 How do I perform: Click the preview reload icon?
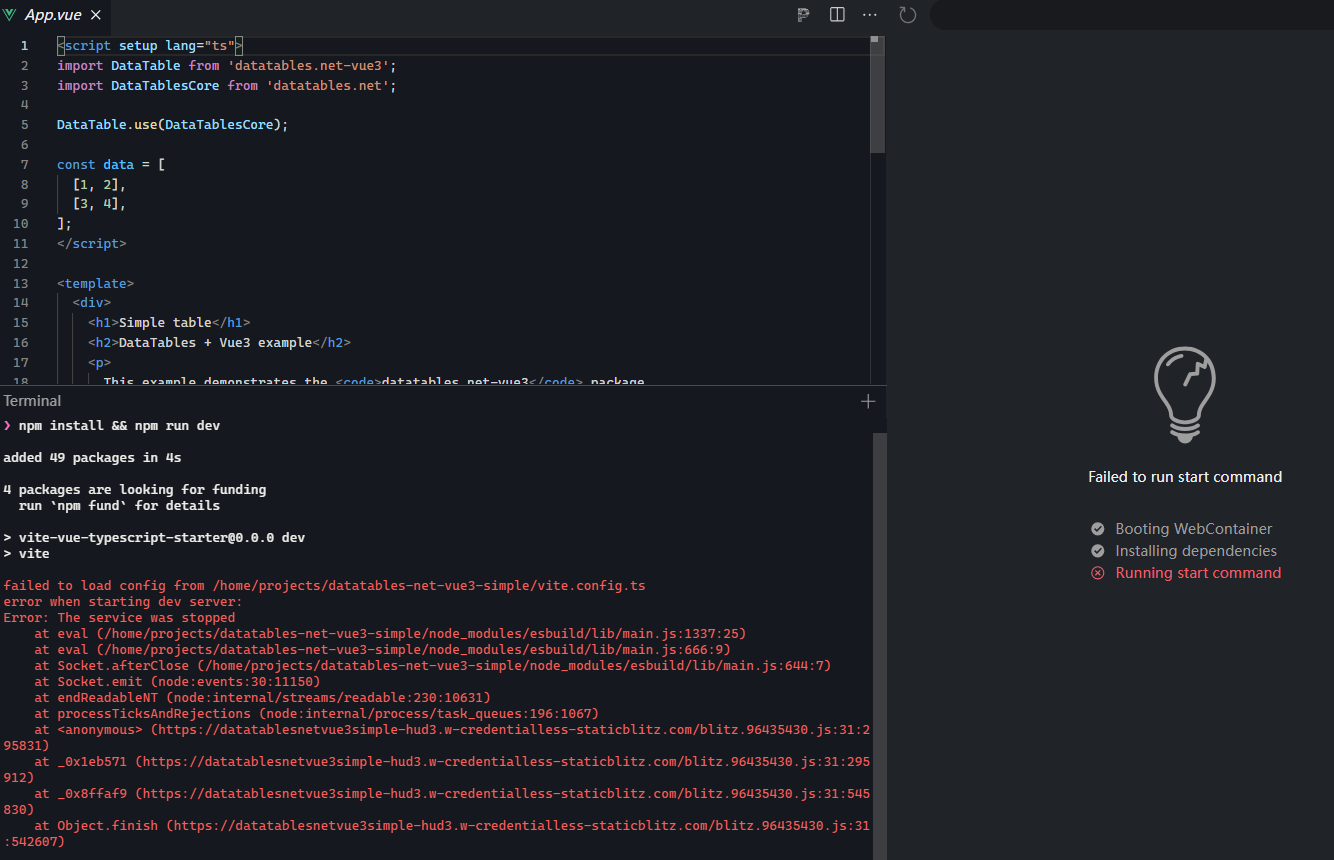[908, 15]
